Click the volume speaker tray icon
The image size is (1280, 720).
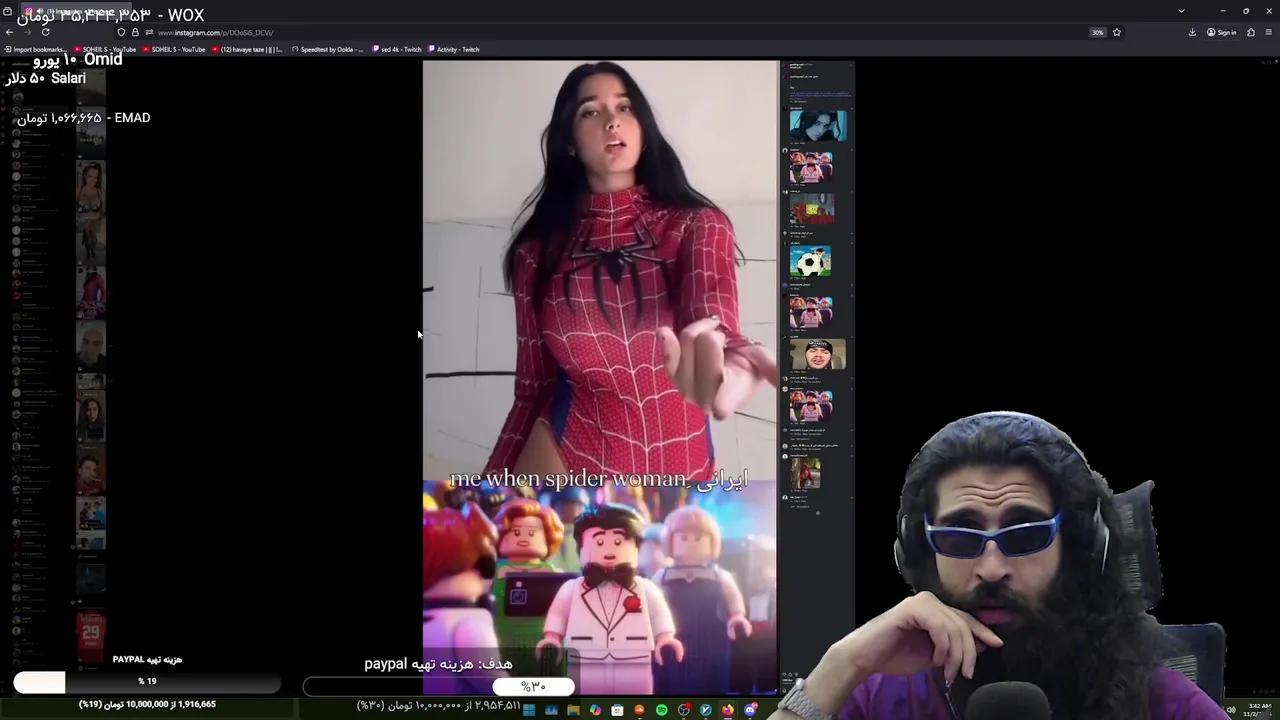[1231, 710]
